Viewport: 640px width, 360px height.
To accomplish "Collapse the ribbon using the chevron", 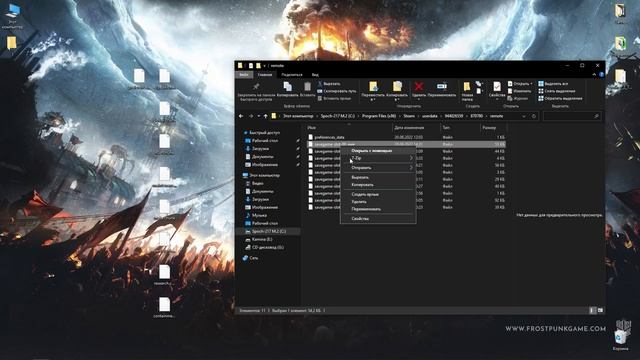I will pyautogui.click(x=594, y=75).
